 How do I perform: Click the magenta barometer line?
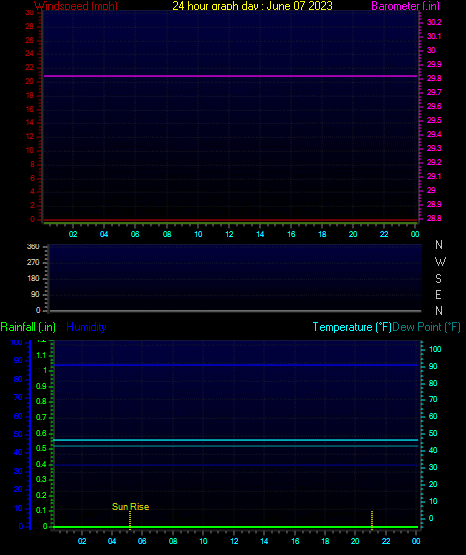230,76
